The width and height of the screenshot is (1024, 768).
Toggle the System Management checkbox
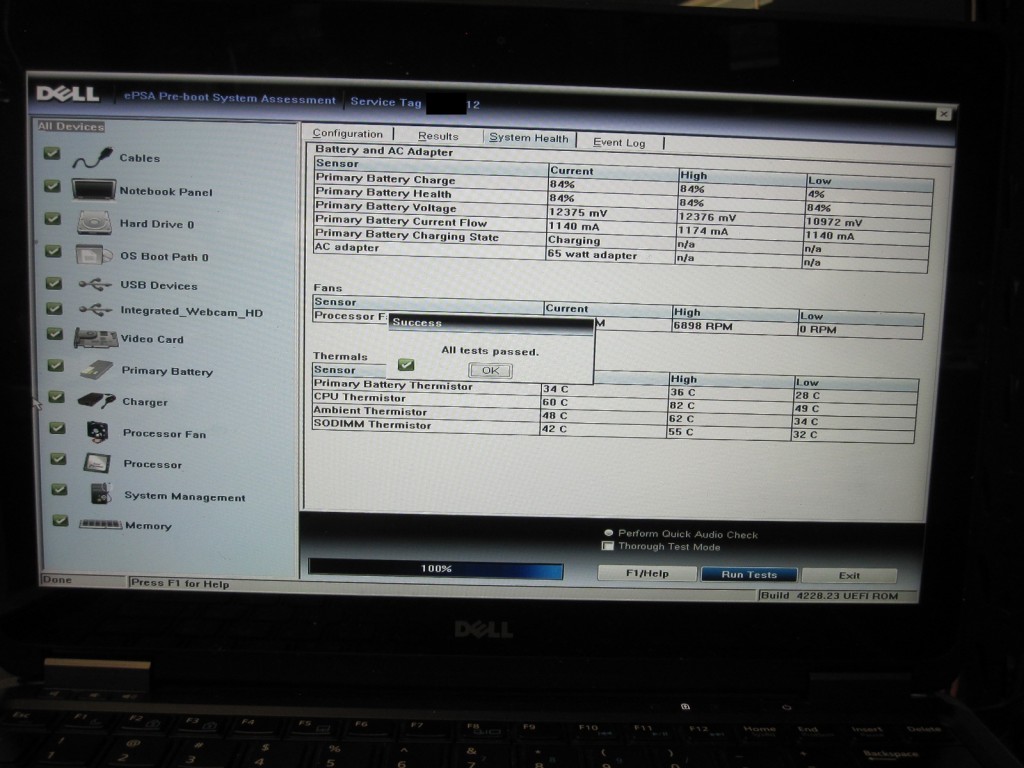(59, 489)
